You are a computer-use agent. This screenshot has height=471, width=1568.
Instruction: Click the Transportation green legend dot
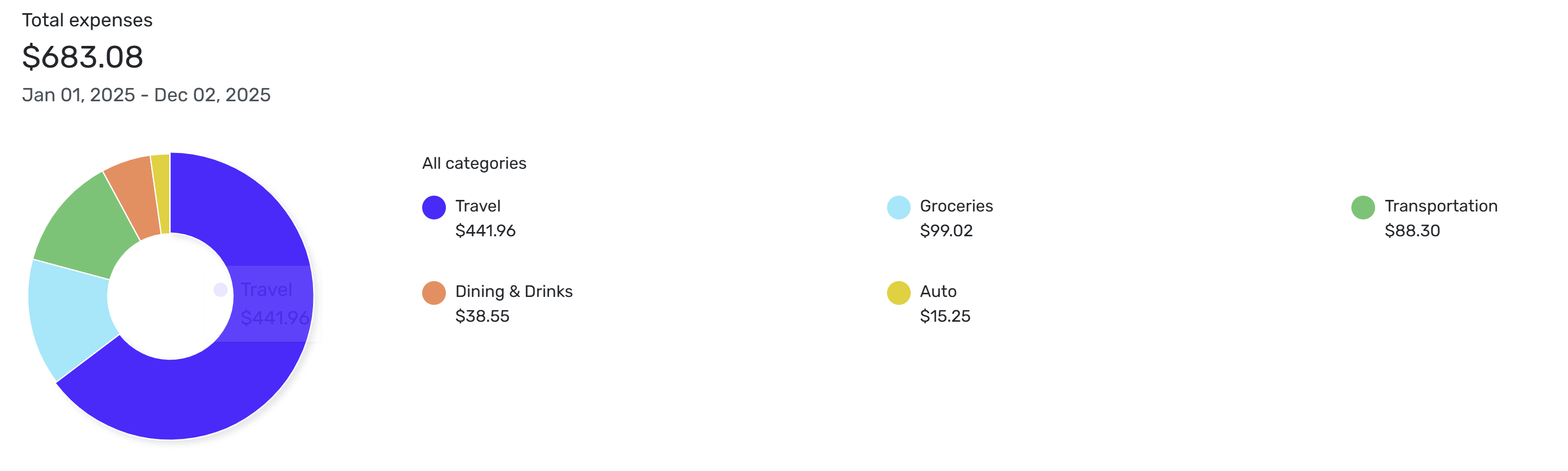coord(1362,207)
